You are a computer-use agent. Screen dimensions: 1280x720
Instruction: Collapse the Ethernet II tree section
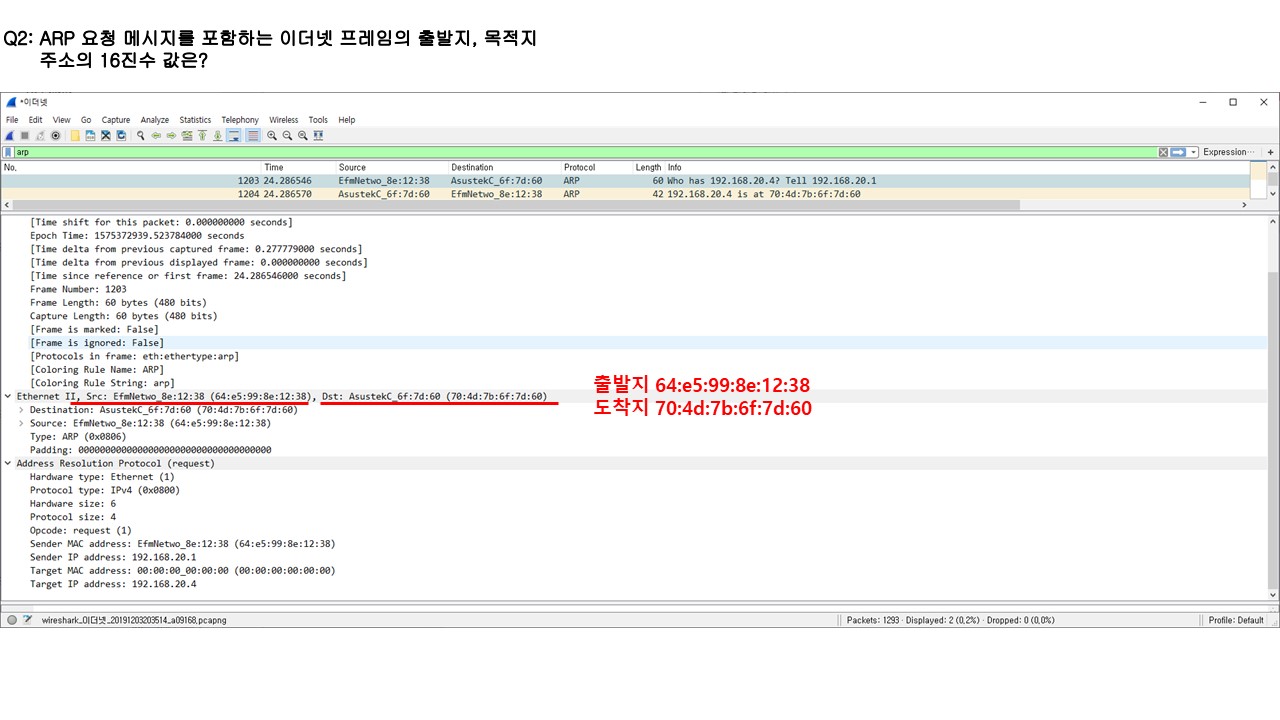tap(8, 396)
